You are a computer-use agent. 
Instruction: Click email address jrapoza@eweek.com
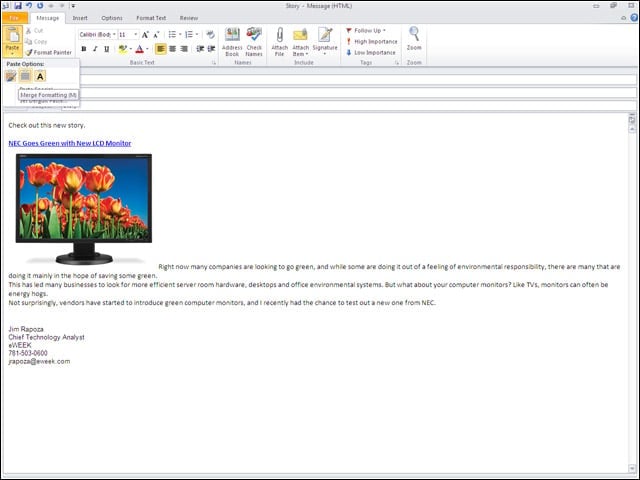pos(39,361)
